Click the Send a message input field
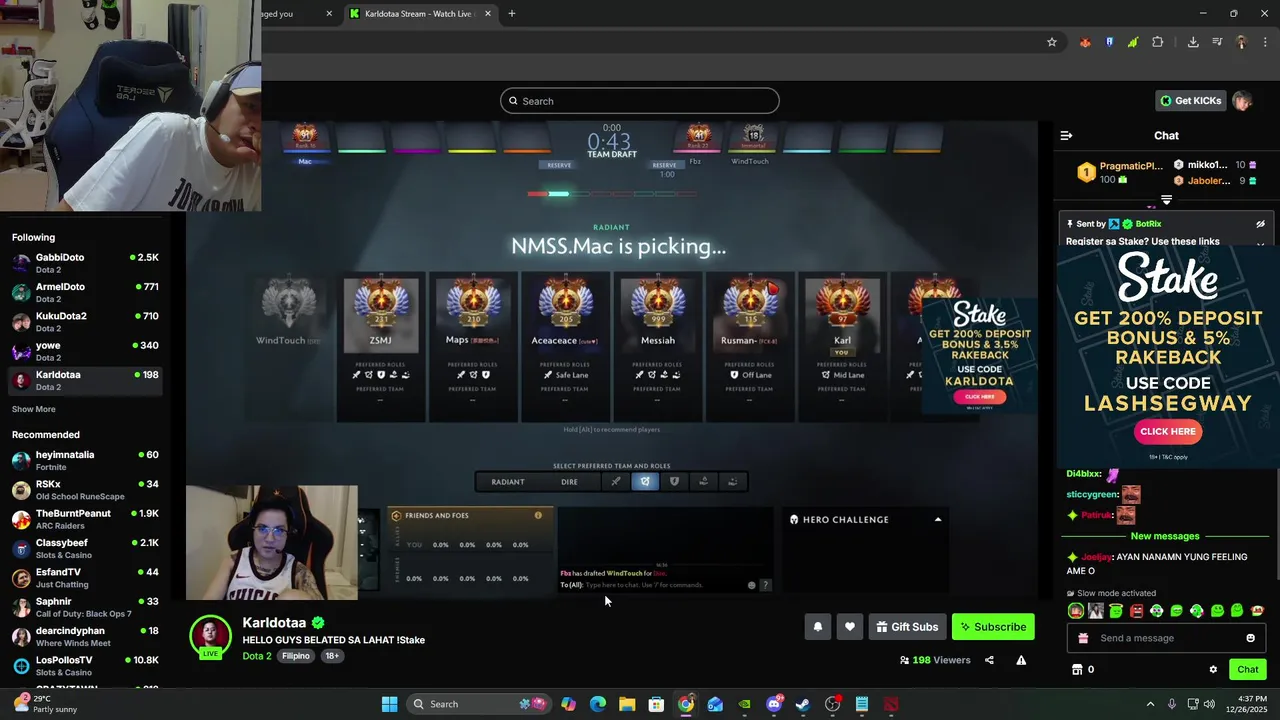 tap(1167, 638)
